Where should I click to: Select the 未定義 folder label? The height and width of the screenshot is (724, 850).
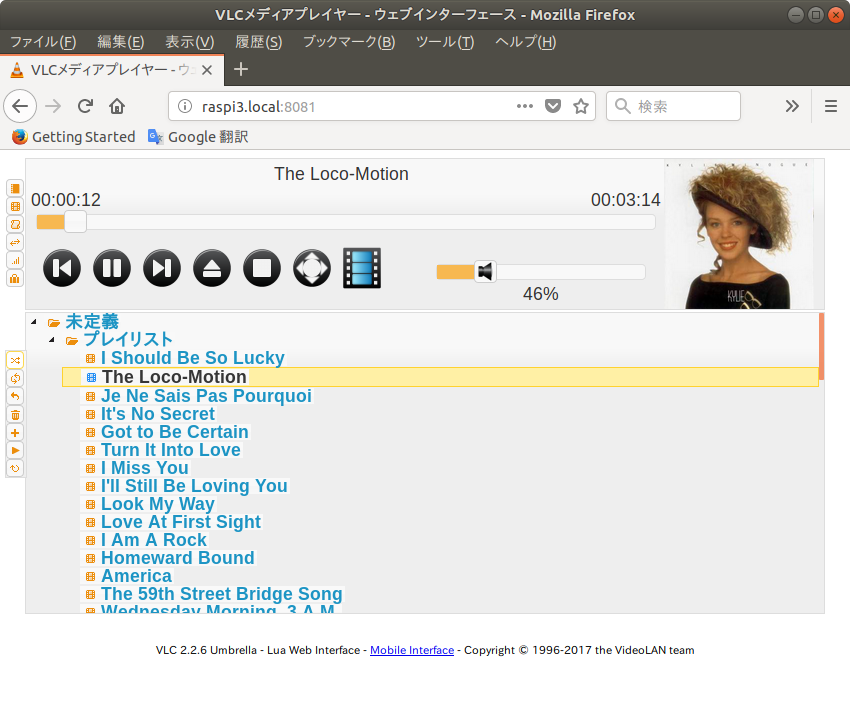point(92,322)
